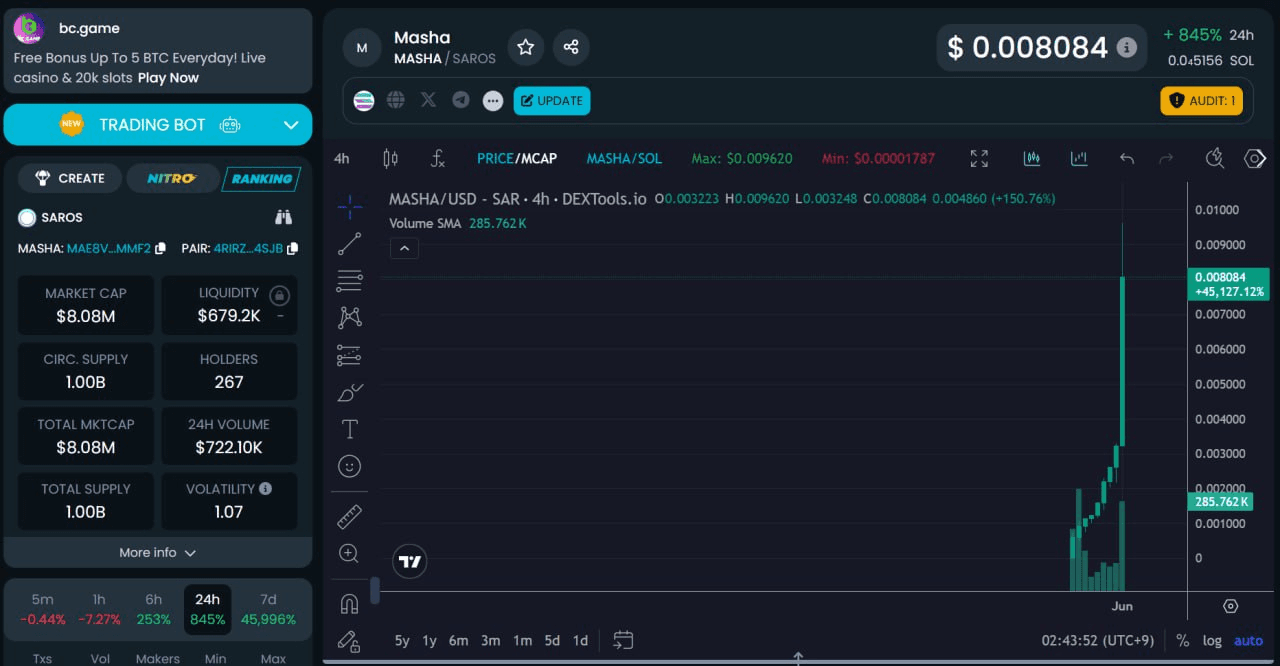Open the AUDIT: 1 warning badge
Image resolution: width=1280 pixels, height=666 pixels.
click(x=1201, y=100)
